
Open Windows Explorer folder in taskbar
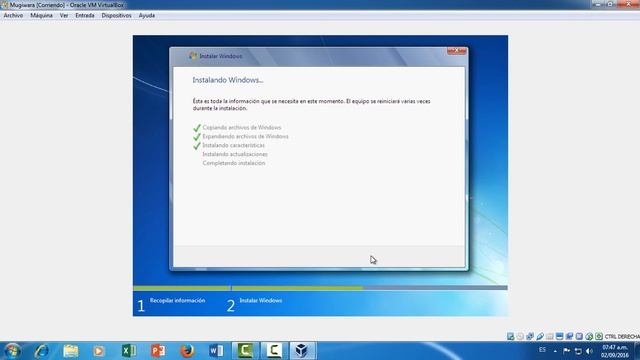click(71, 351)
